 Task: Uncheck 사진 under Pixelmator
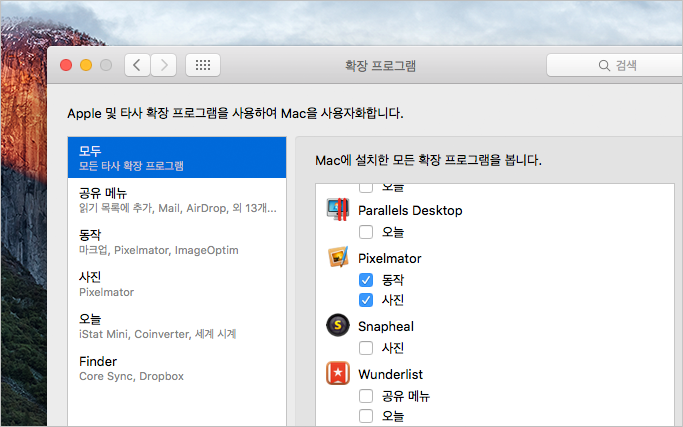pos(366,300)
